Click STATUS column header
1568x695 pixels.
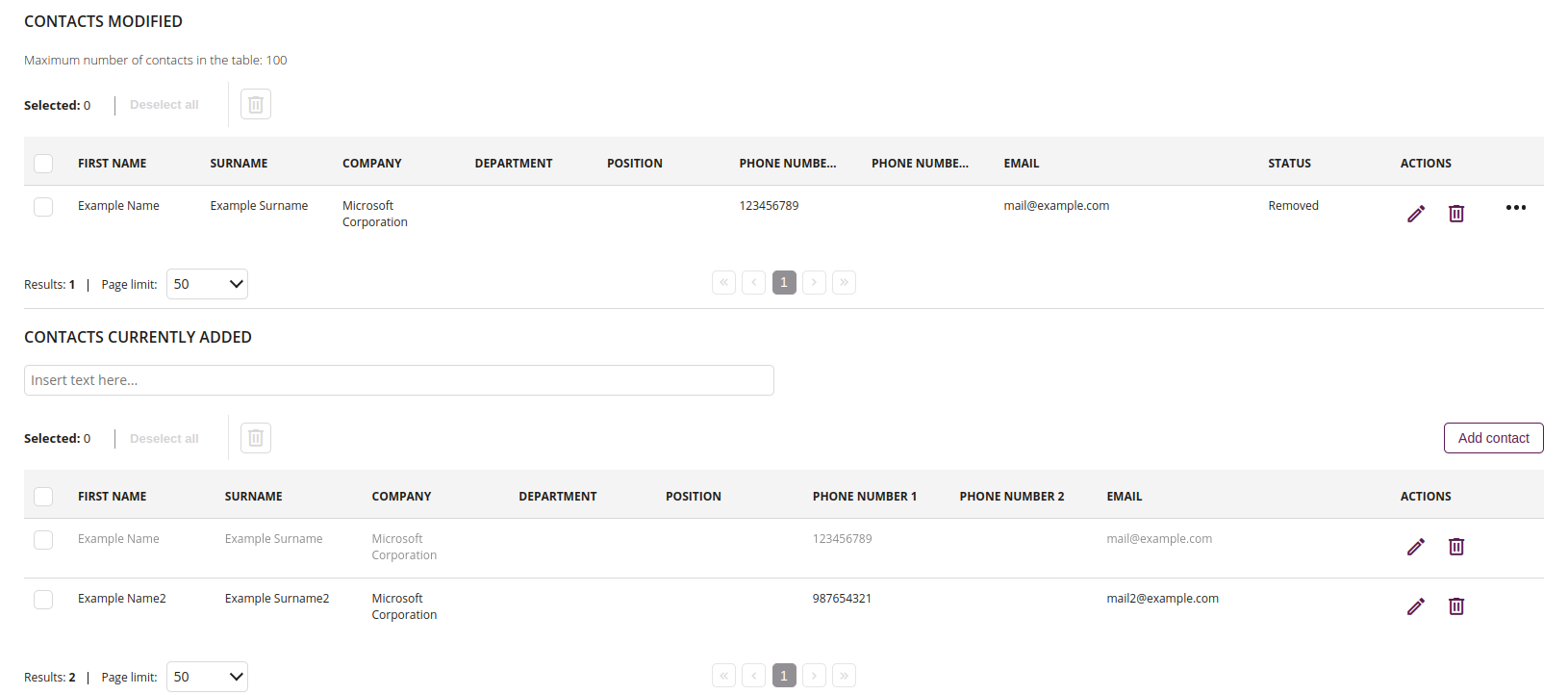coord(1289,164)
